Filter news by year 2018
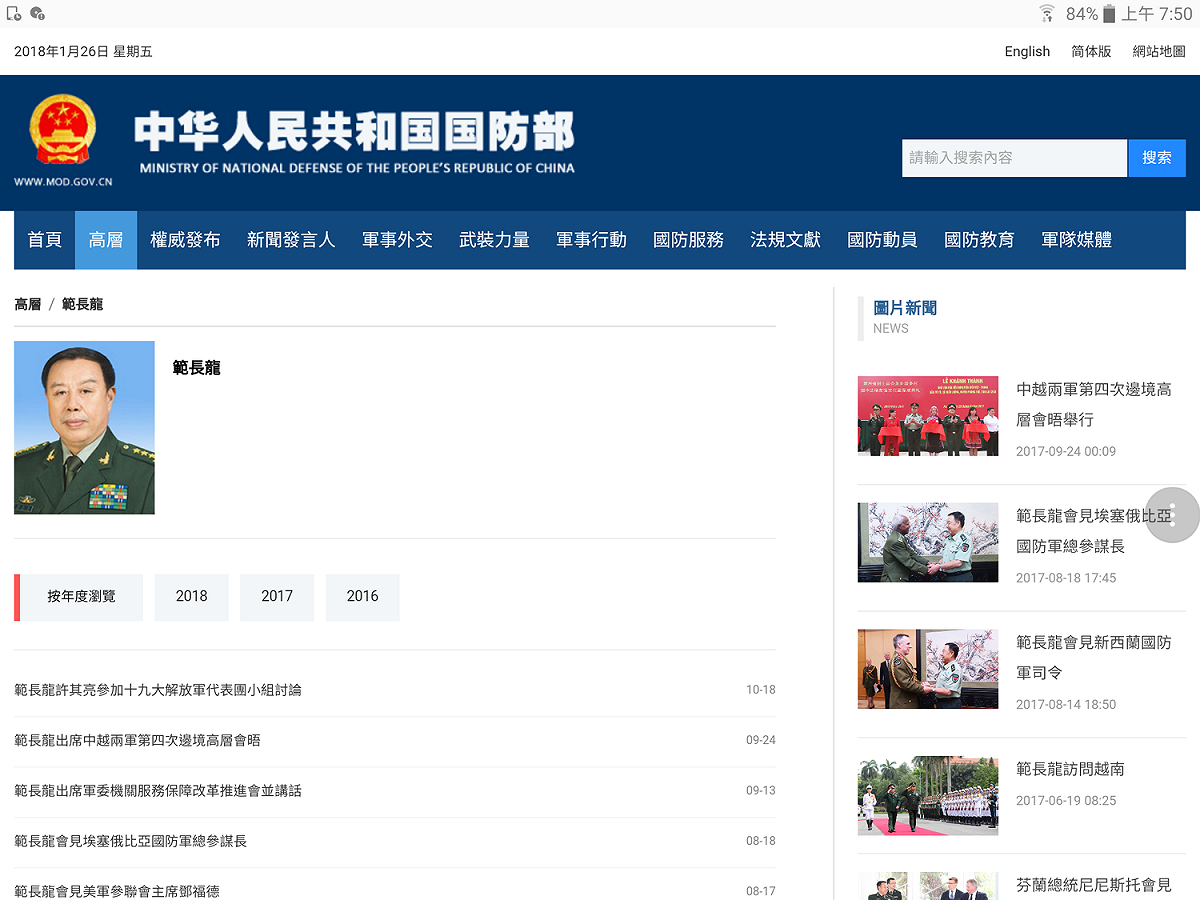This screenshot has height=900, width=1200. pos(192,597)
